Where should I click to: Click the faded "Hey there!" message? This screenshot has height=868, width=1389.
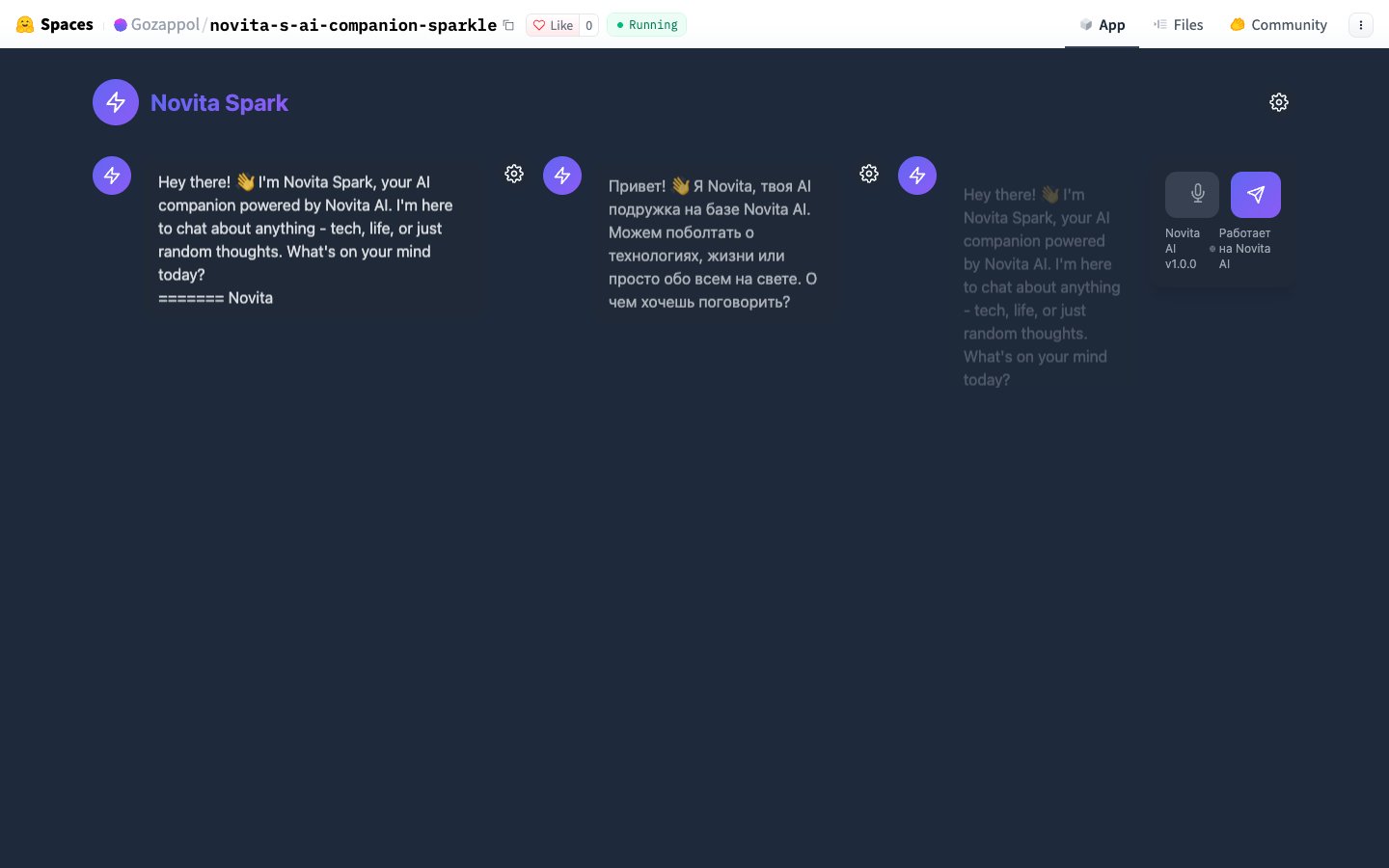[1042, 287]
